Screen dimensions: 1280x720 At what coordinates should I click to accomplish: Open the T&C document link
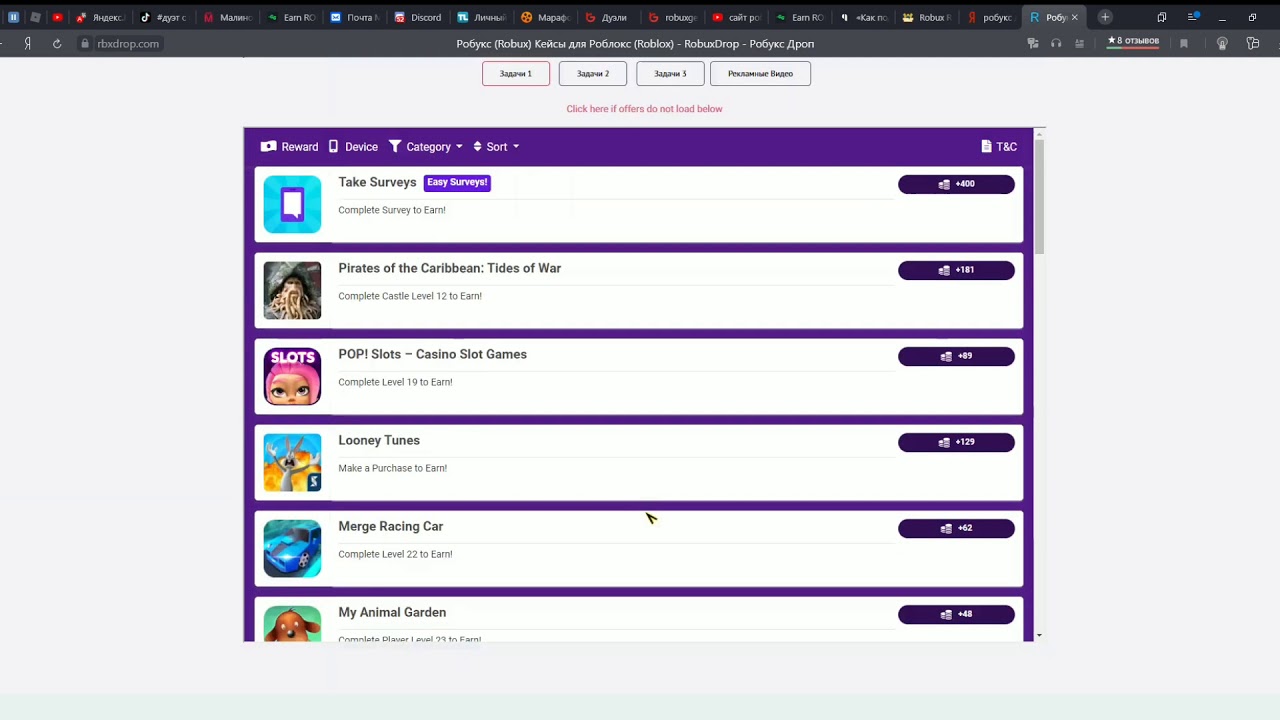999,147
